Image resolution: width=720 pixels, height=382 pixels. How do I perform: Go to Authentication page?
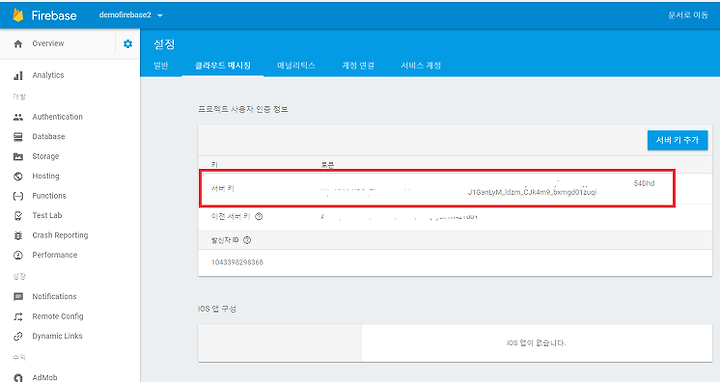point(57,117)
